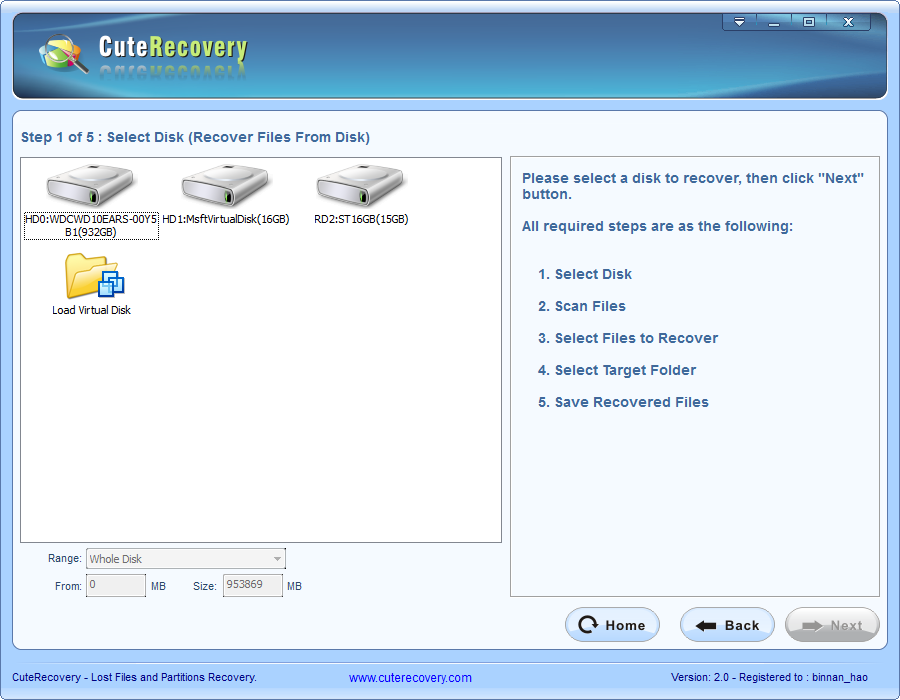The width and height of the screenshot is (900, 700).
Task: Click the RD2:ST16GB(15GB) label
Action: click(x=361, y=219)
